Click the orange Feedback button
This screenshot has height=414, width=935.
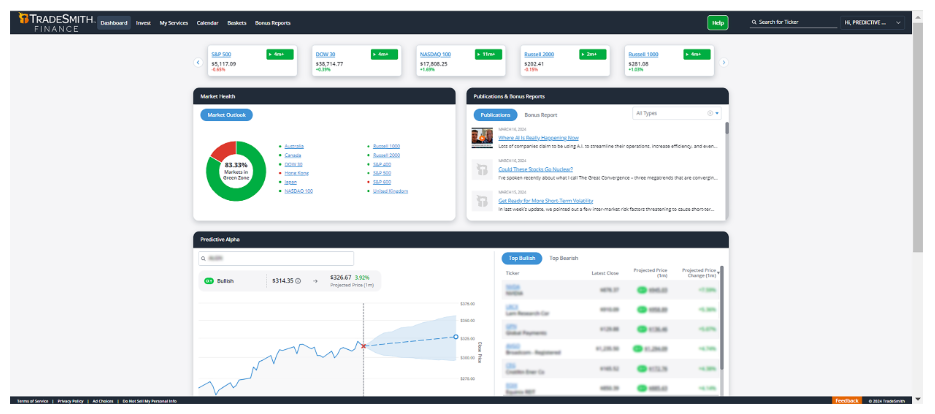coord(847,400)
